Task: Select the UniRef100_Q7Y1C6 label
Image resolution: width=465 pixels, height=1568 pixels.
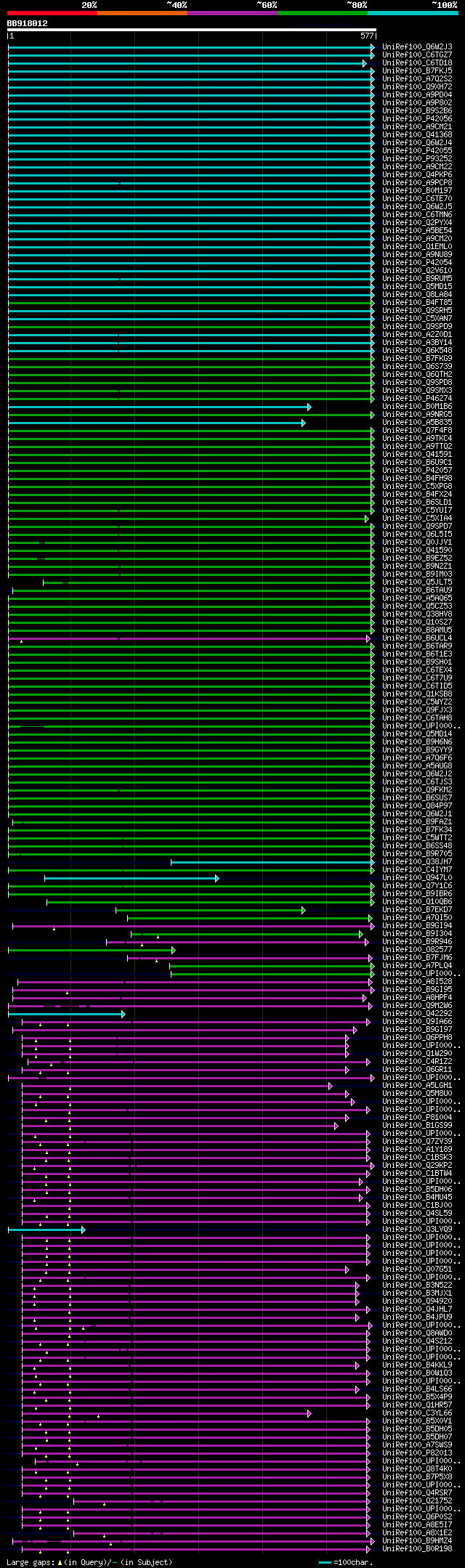Action: pyautogui.click(x=417, y=885)
